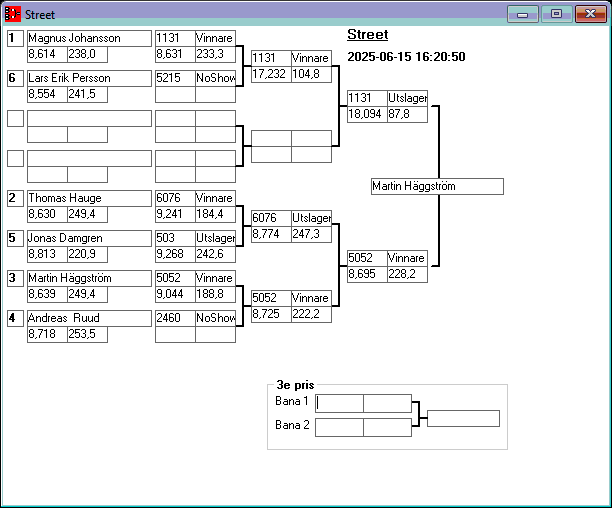Click the 5215 start number cell
This screenshot has height=508, width=612.
point(175,78)
